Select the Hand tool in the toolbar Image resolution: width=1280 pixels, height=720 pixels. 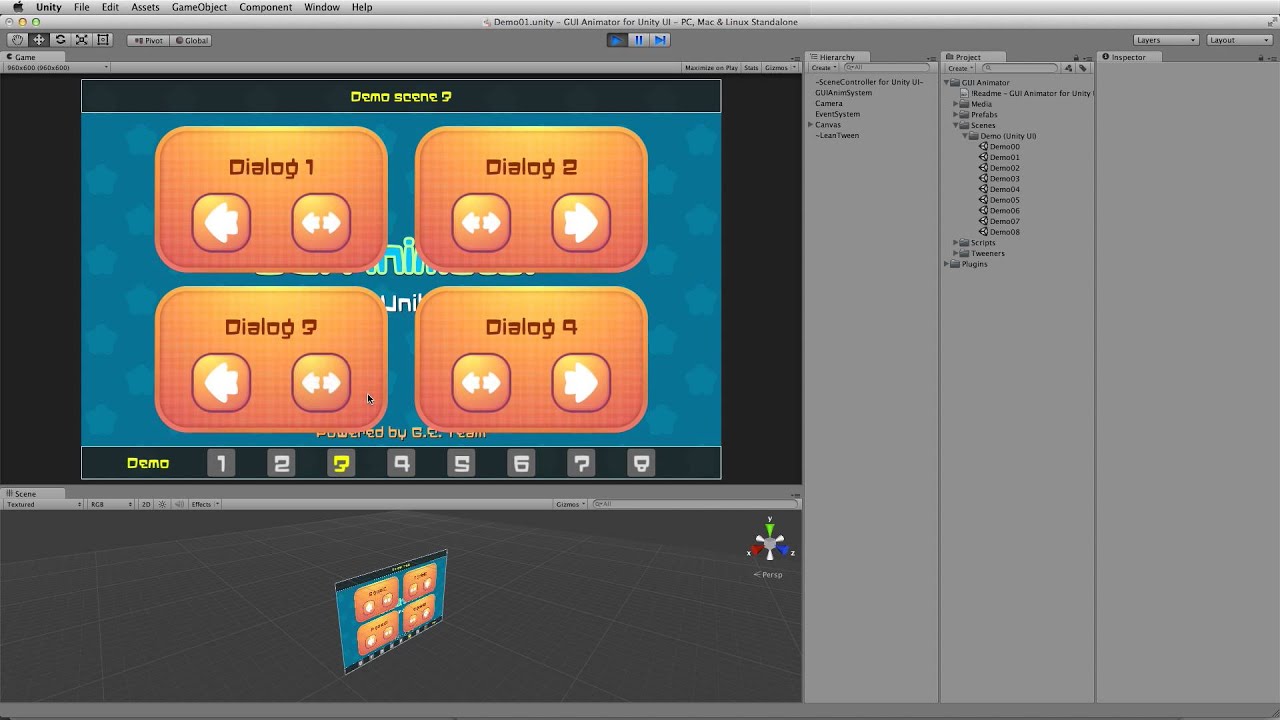tap(16, 39)
